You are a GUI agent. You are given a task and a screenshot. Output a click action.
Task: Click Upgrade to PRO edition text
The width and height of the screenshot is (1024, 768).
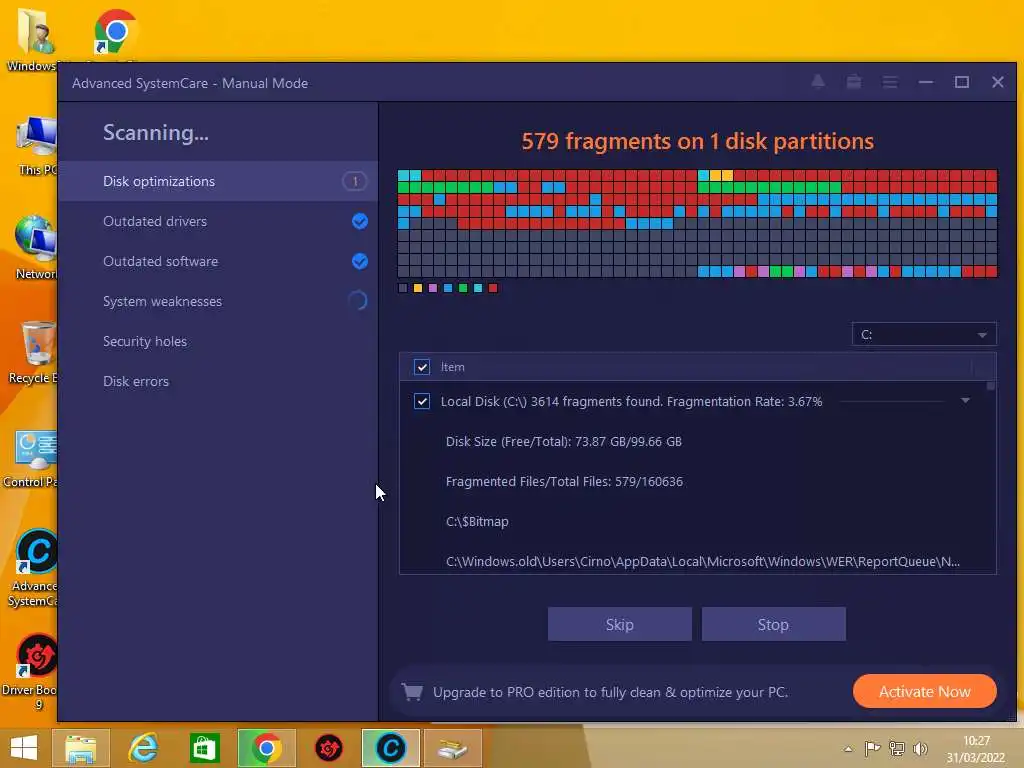[610, 692]
